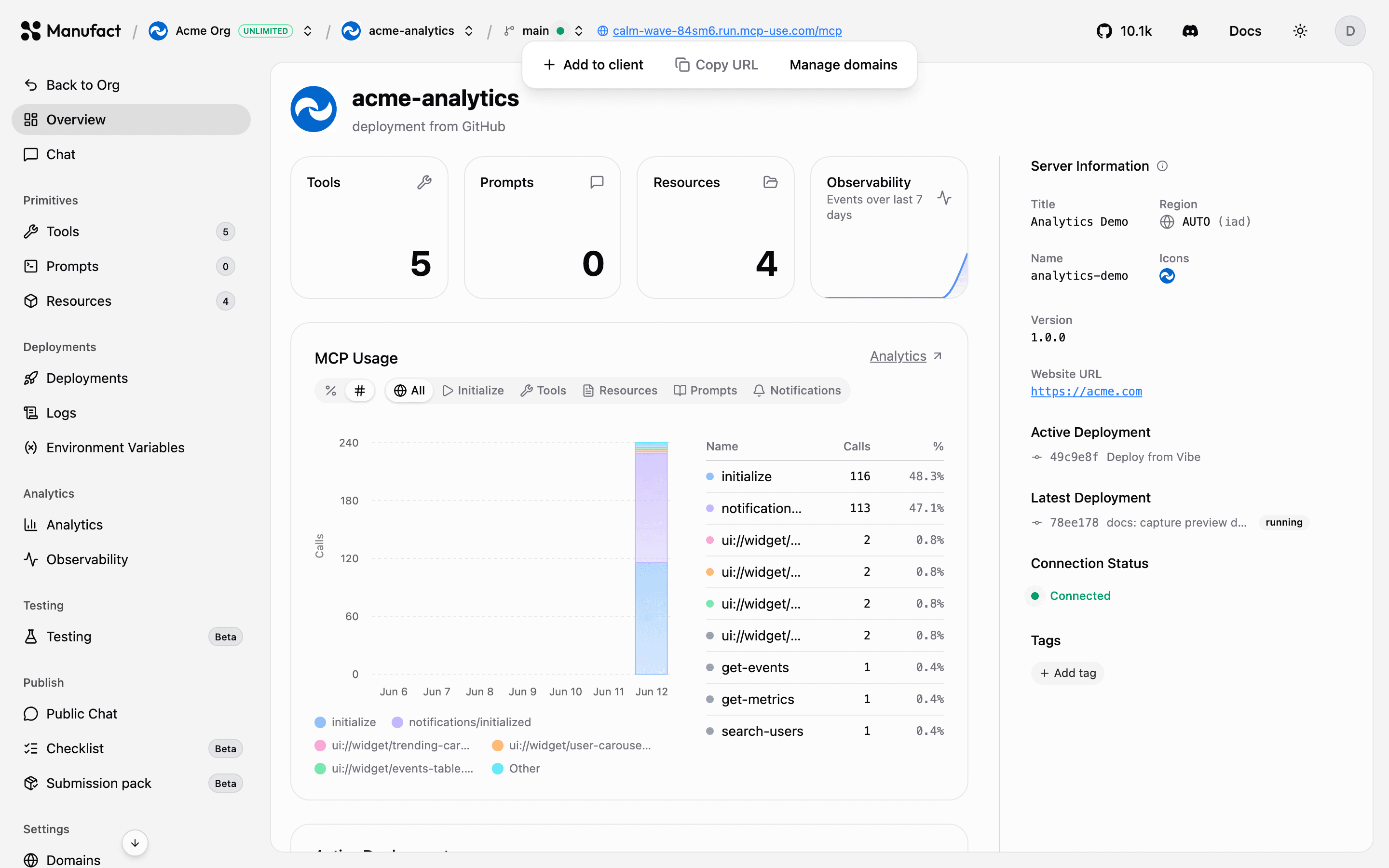Viewport: 1389px width, 868px height.
Task: Toggle the initialize legend swatch under chart
Action: (320, 722)
